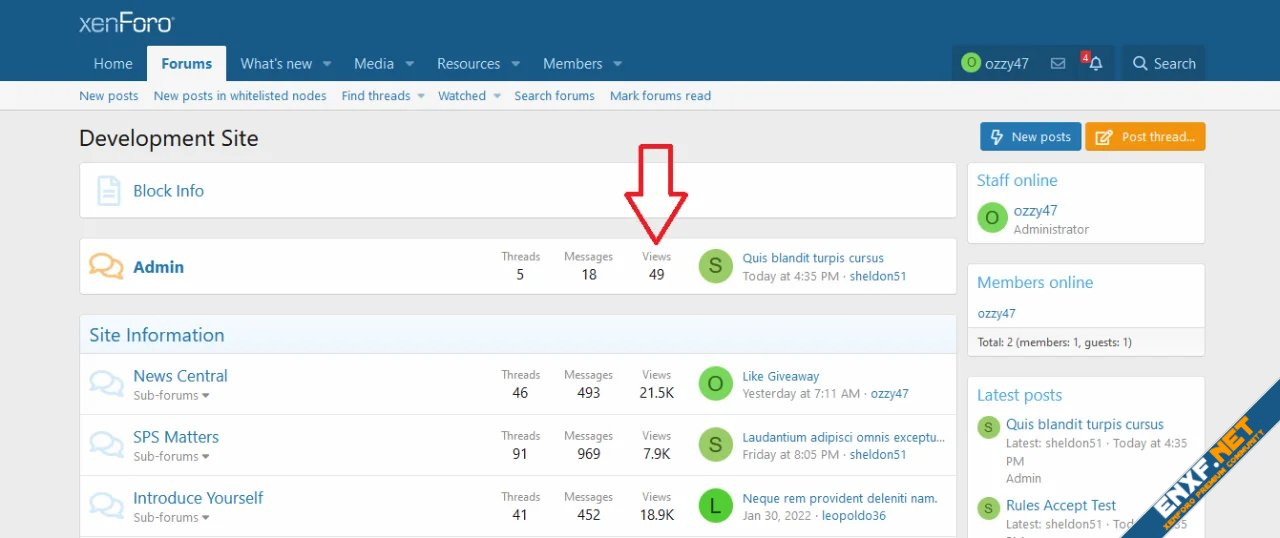Open the Members navigation tab
Image resolution: width=1280 pixels, height=538 pixels.
tap(572, 64)
